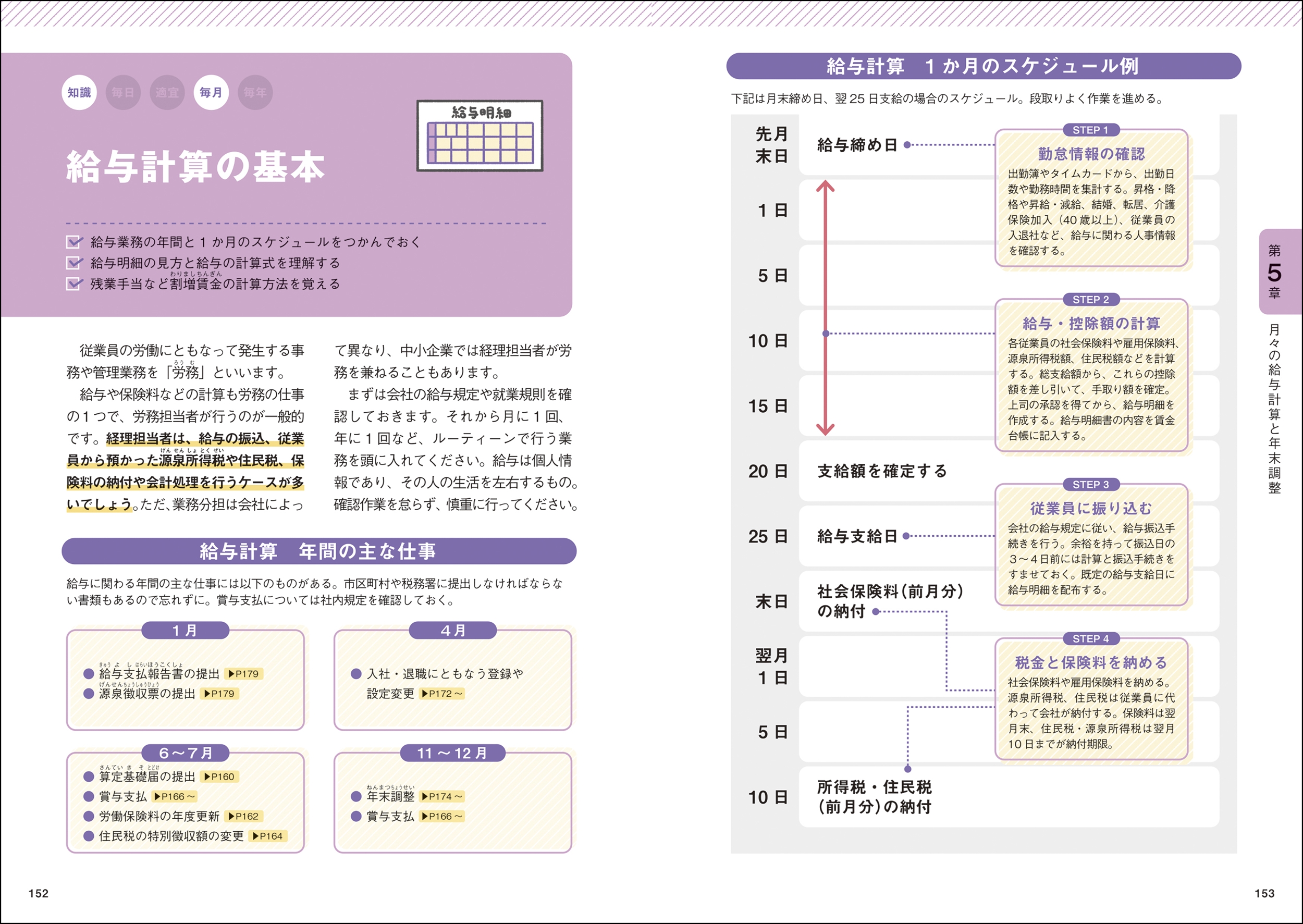1303x924 pixels.
Task: Open the P162 page reference tag
Action: [x=243, y=816]
